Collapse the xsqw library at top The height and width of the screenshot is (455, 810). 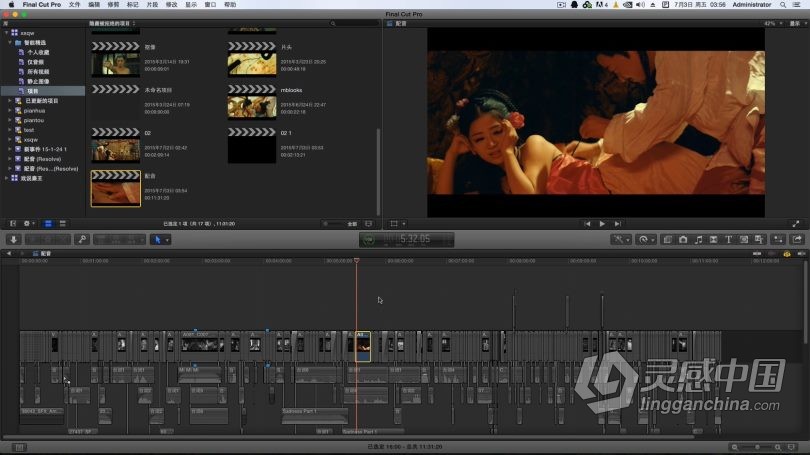pos(6,33)
